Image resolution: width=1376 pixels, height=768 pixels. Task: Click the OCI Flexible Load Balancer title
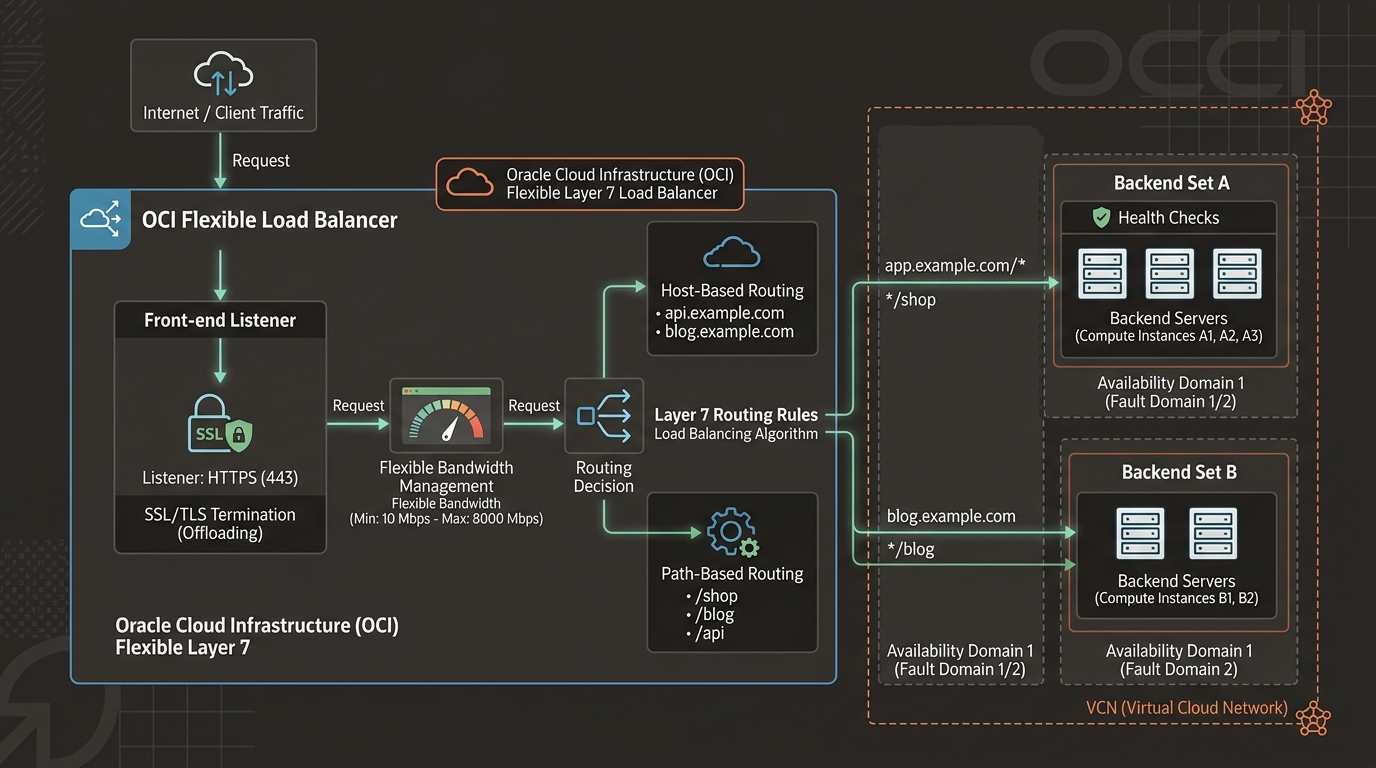(x=270, y=220)
